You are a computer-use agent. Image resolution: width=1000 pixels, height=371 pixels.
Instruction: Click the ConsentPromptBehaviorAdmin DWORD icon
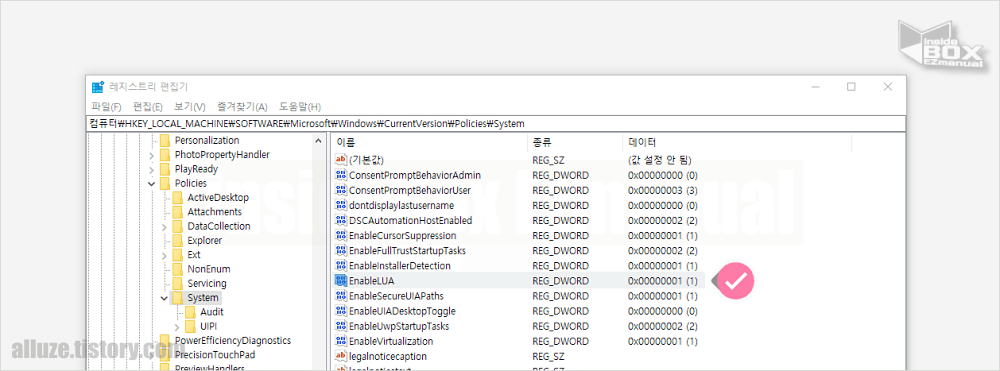tap(341, 175)
